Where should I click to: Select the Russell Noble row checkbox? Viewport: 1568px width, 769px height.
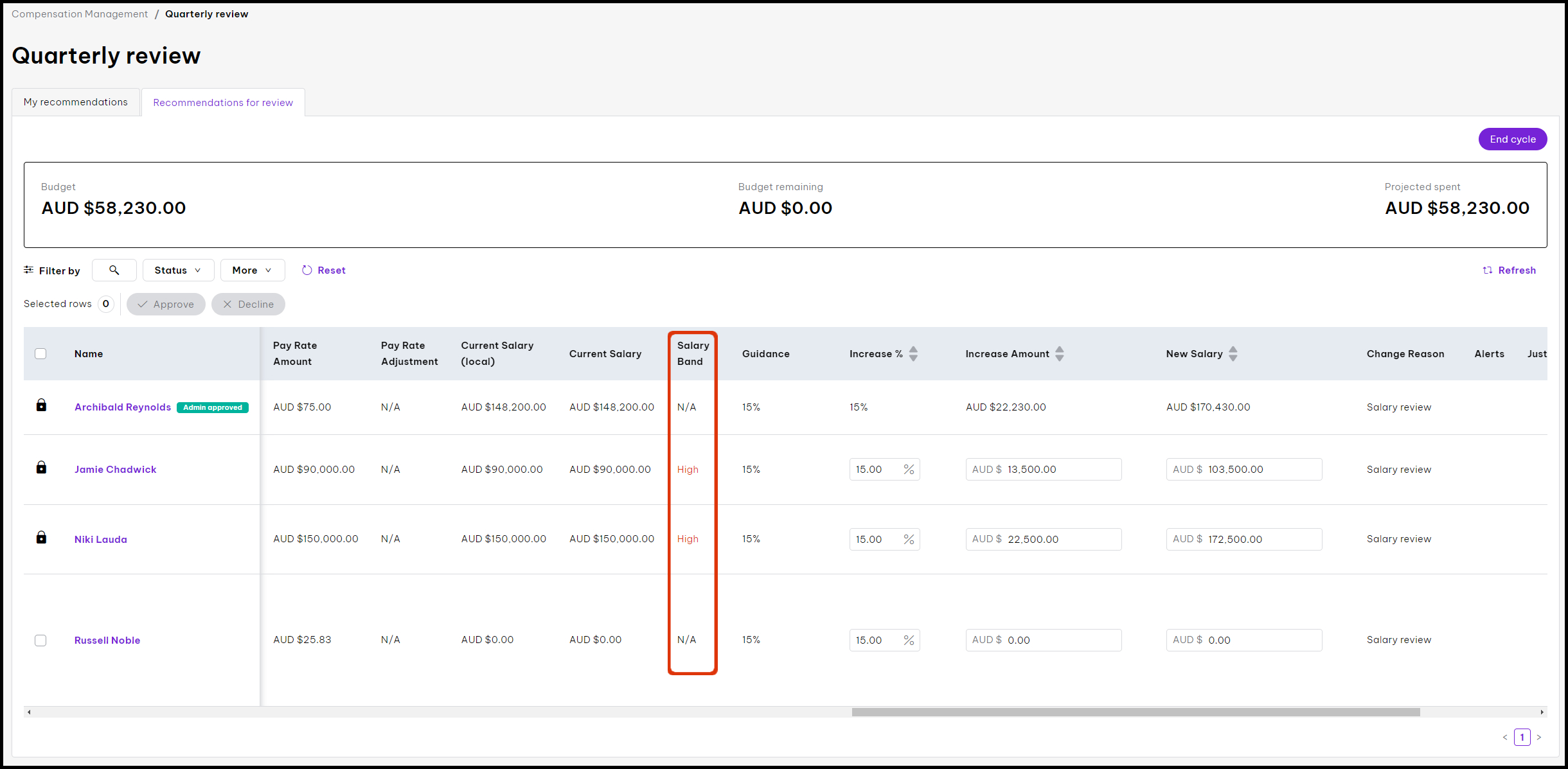click(40, 641)
